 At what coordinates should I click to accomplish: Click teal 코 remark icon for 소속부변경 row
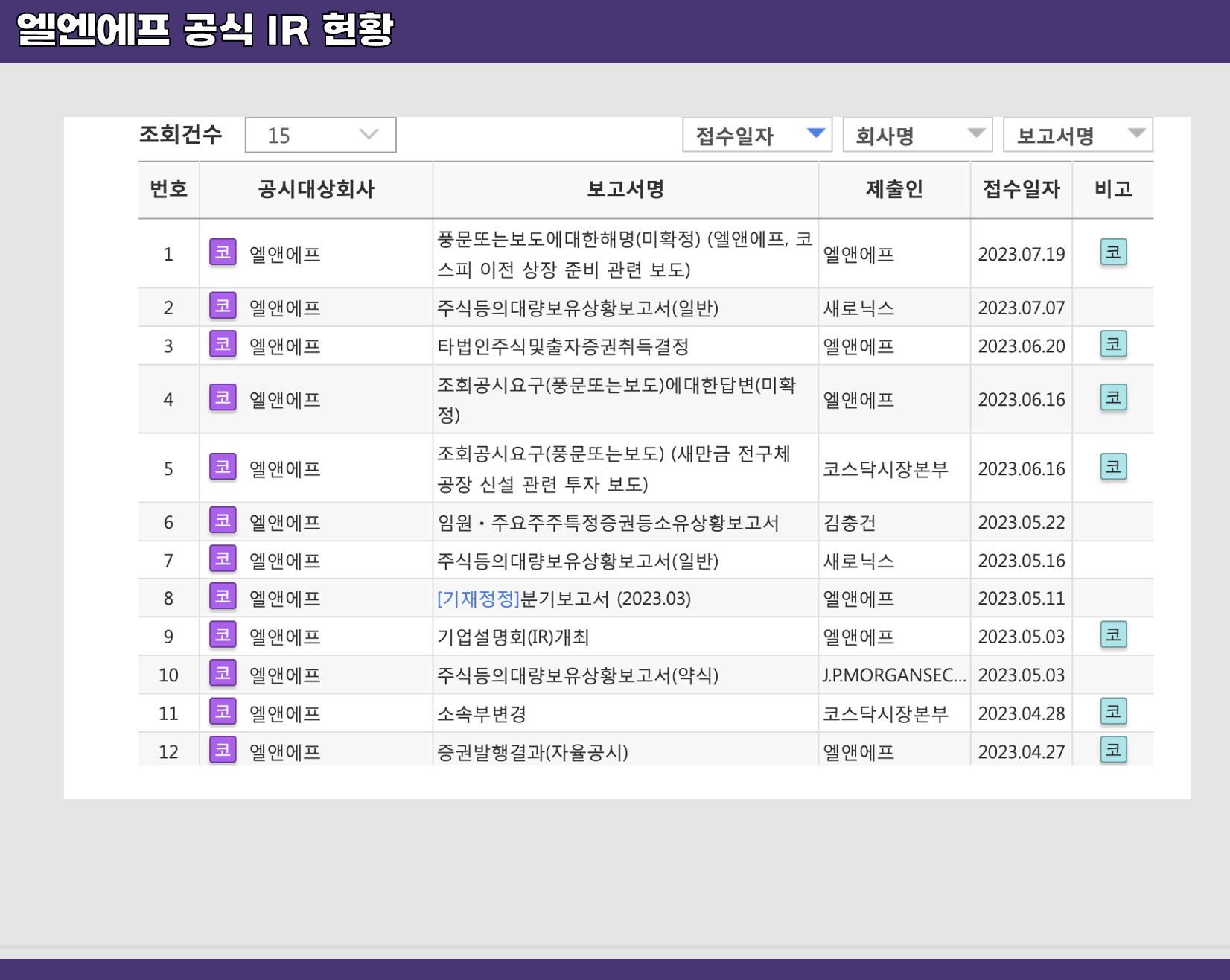(1113, 712)
